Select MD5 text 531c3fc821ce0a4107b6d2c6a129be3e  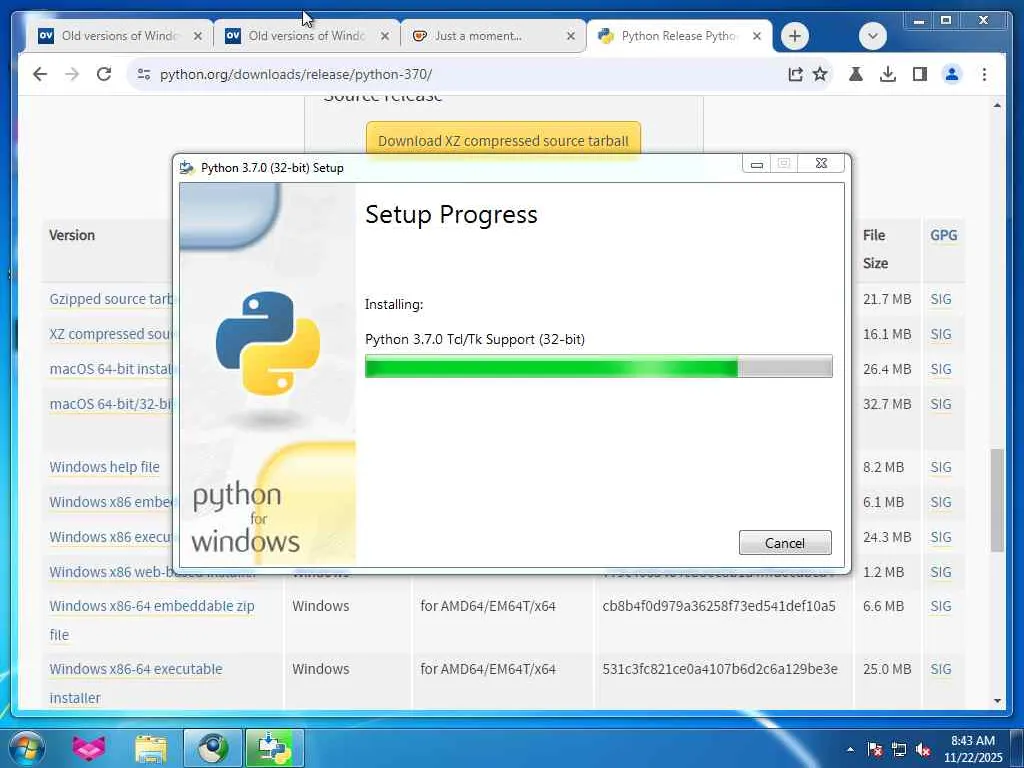pos(720,669)
